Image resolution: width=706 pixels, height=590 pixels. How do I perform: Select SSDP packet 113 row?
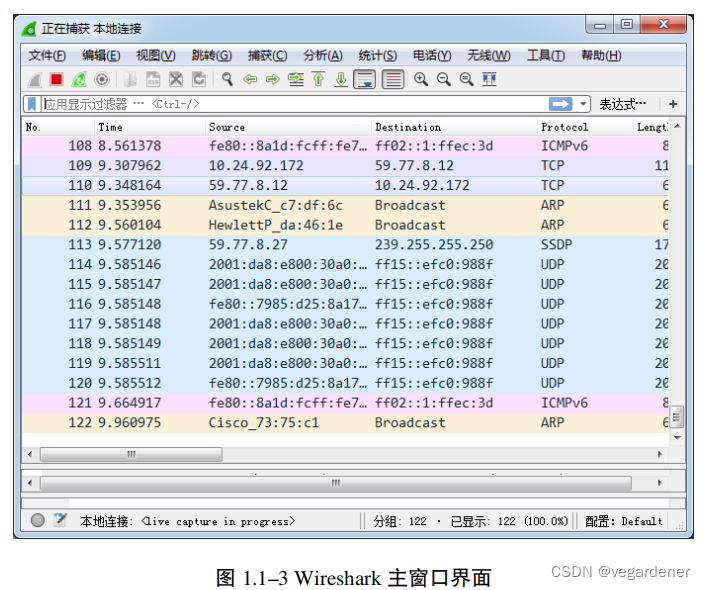345,245
